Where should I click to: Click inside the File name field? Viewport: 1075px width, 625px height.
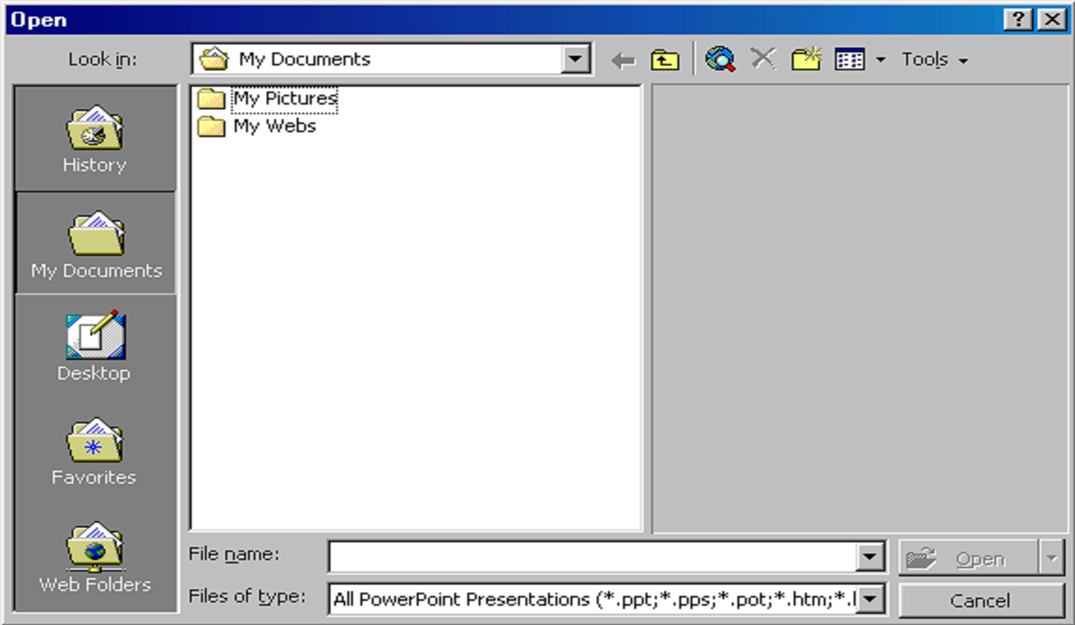[x=592, y=558]
